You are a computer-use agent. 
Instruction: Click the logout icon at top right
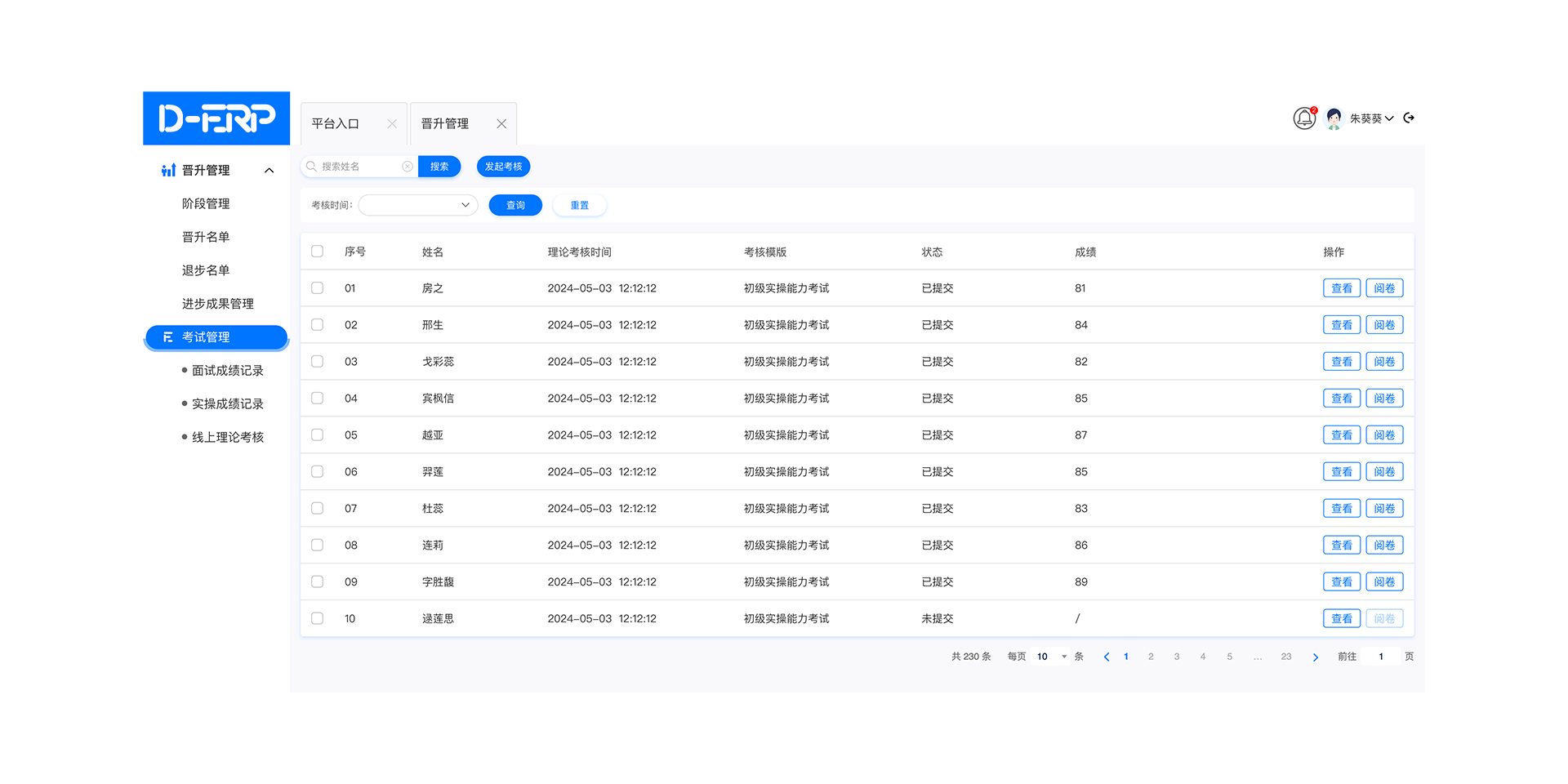(1409, 118)
